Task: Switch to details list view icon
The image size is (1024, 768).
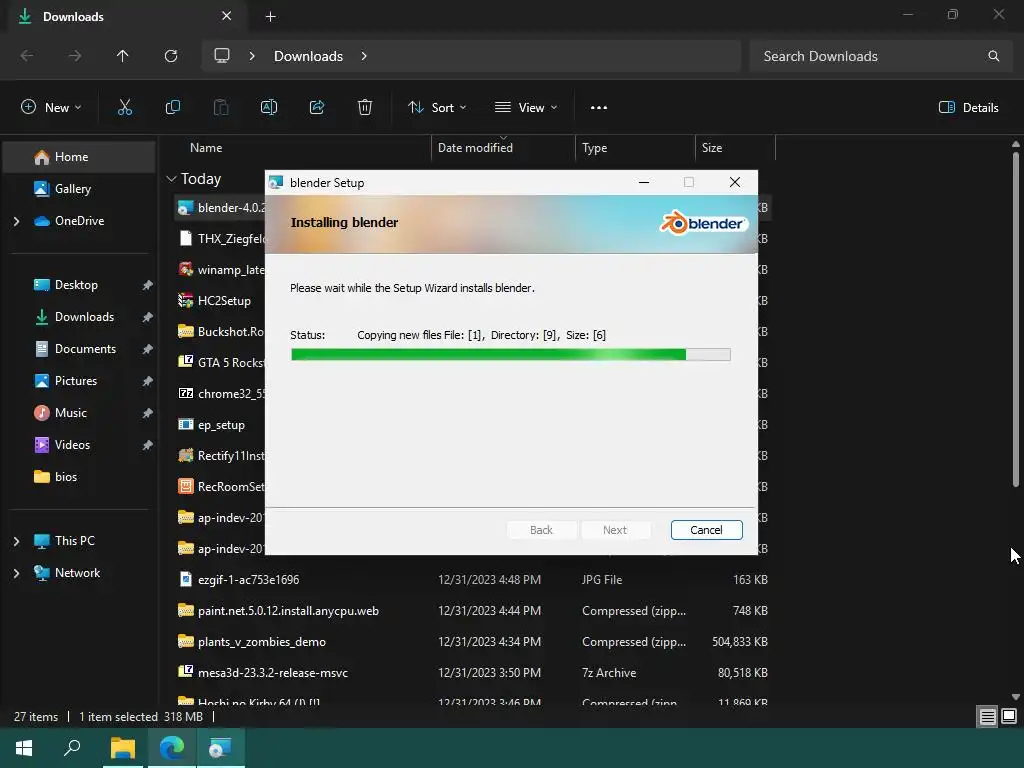Action: [987, 717]
